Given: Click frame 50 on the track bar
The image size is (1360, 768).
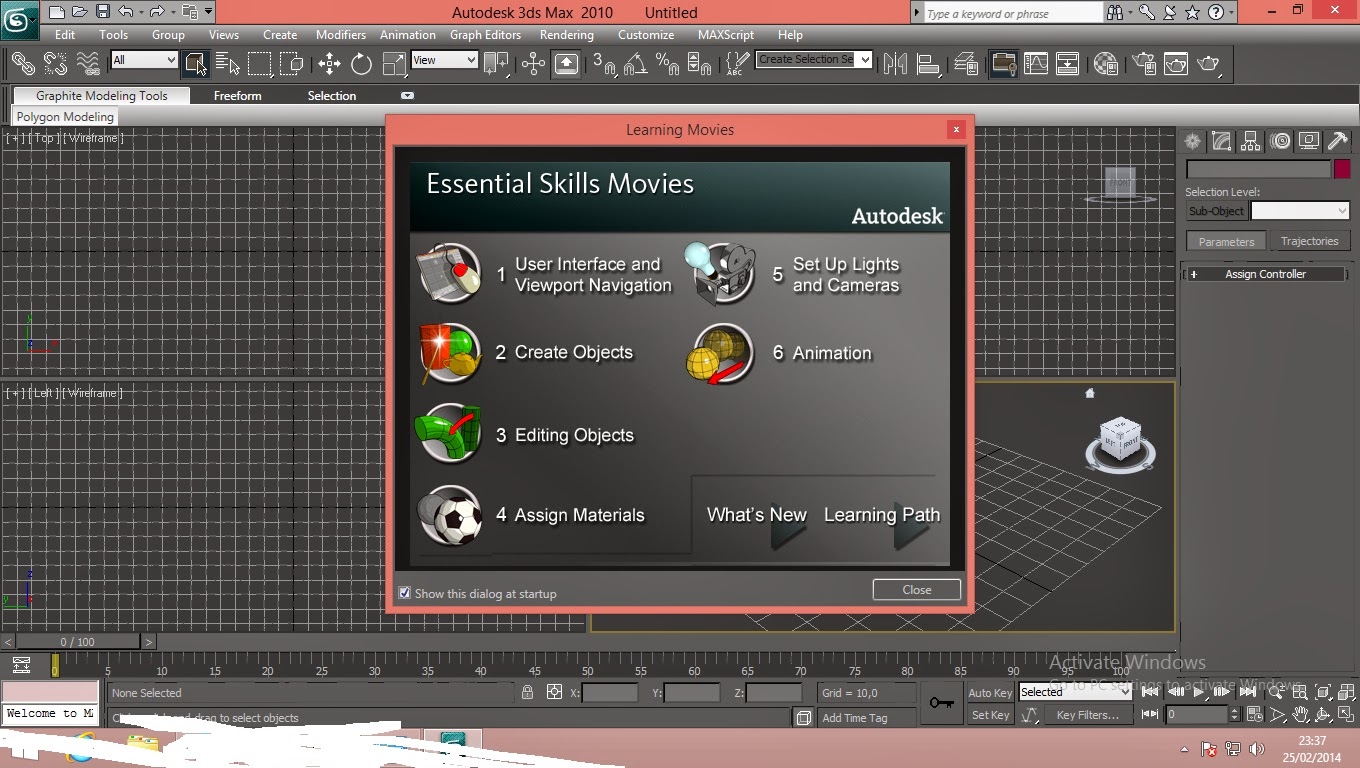Looking at the screenshot, I should (588, 670).
